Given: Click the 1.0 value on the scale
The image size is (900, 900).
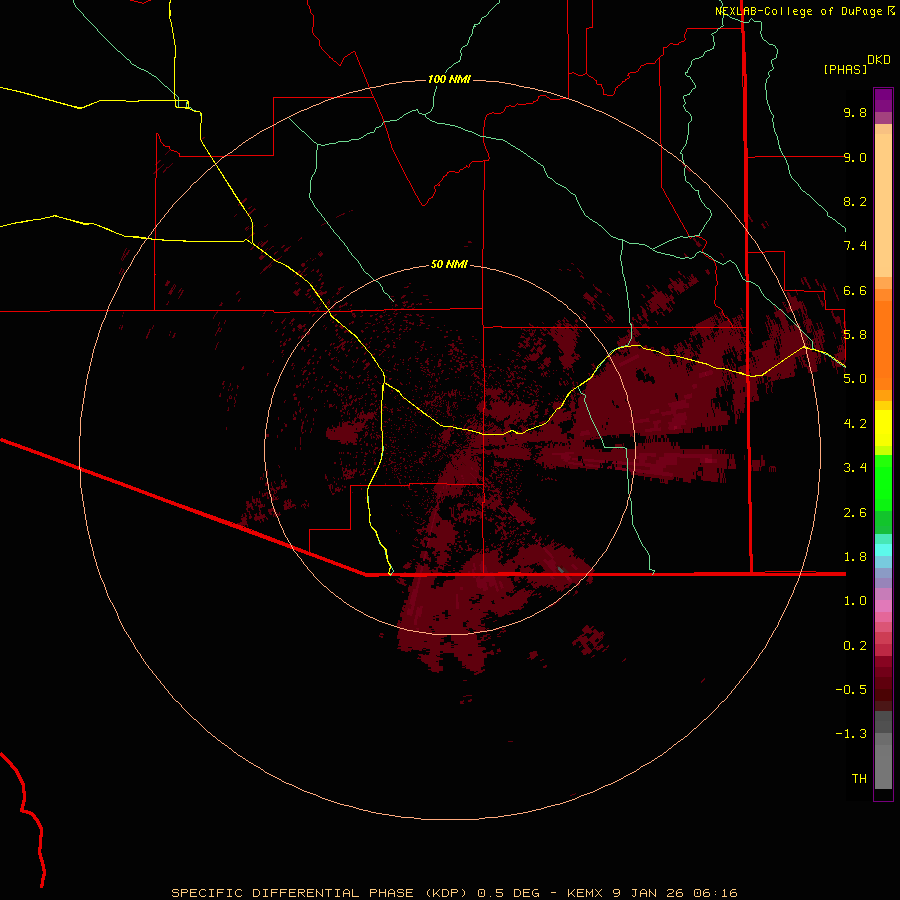Looking at the screenshot, I should pos(855,601).
